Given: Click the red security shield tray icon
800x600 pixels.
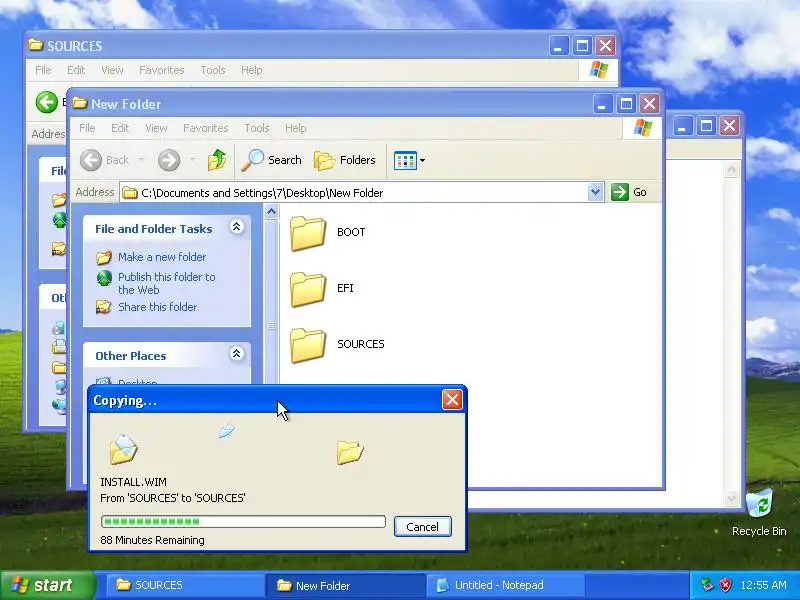Looking at the screenshot, I should pyautogui.click(x=725, y=585).
